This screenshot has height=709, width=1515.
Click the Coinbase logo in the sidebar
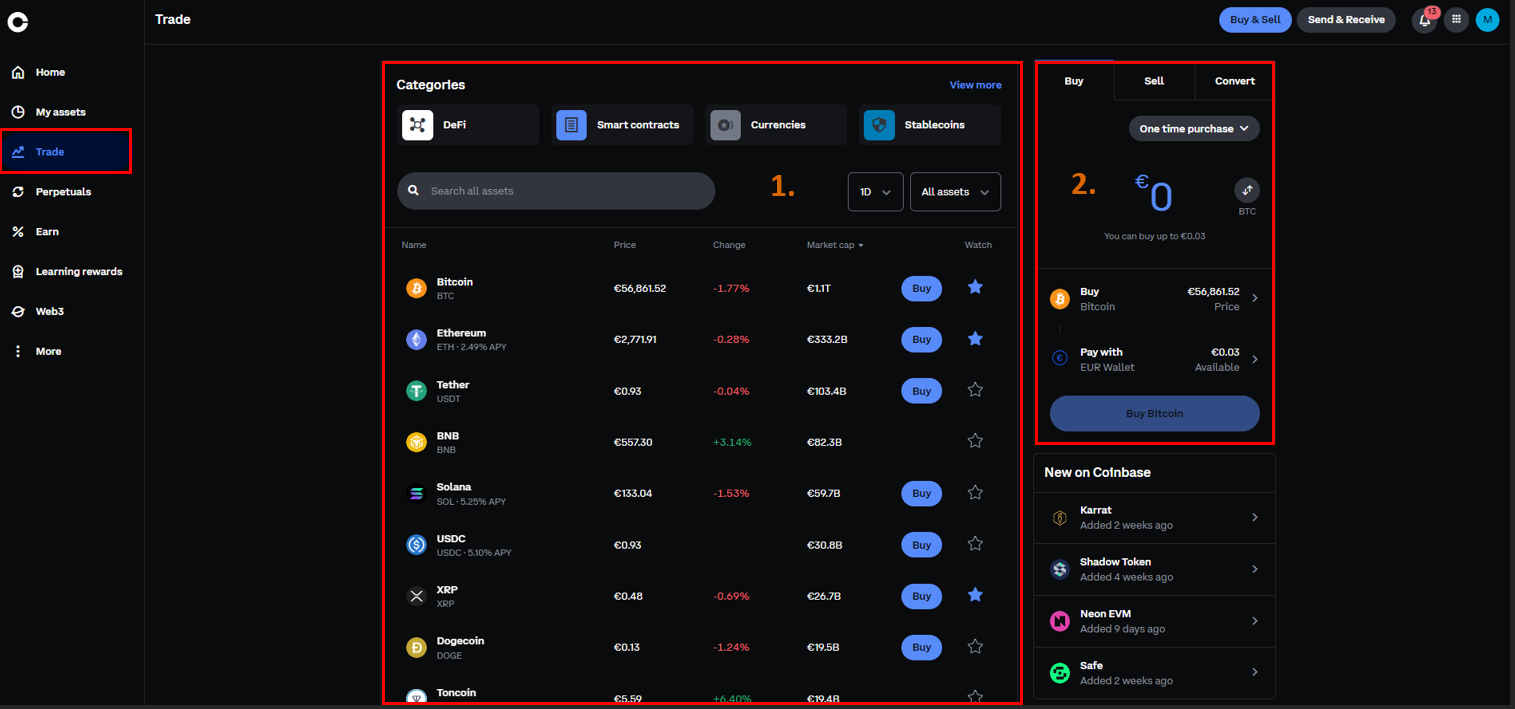coord(18,20)
